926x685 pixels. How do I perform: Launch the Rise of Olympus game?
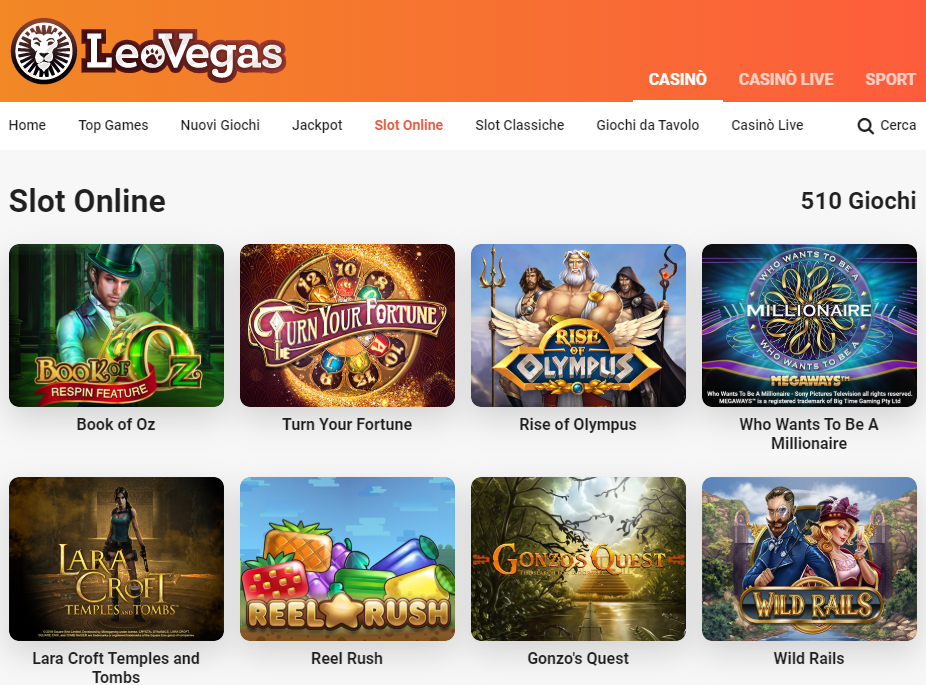coord(578,325)
